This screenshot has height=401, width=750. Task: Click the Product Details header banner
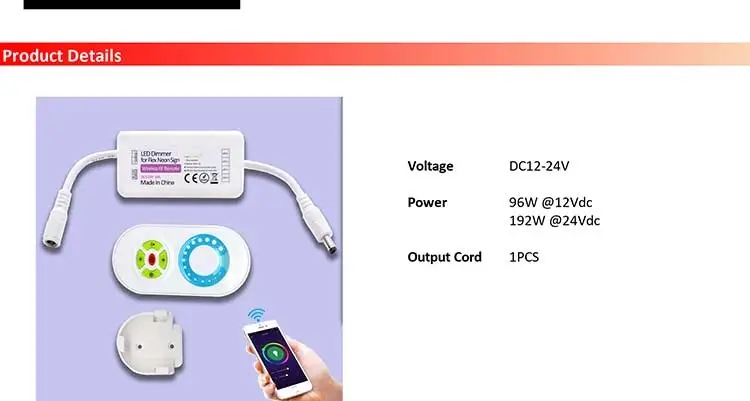[375, 55]
